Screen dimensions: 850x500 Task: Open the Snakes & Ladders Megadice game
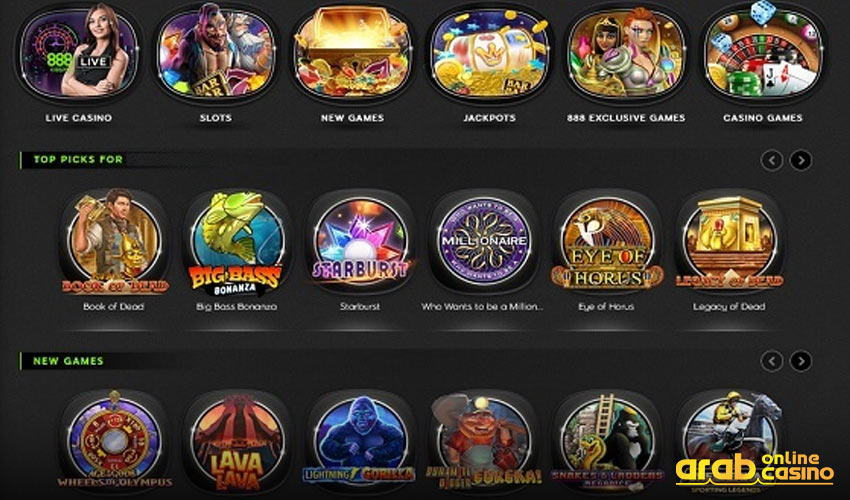coord(606,441)
